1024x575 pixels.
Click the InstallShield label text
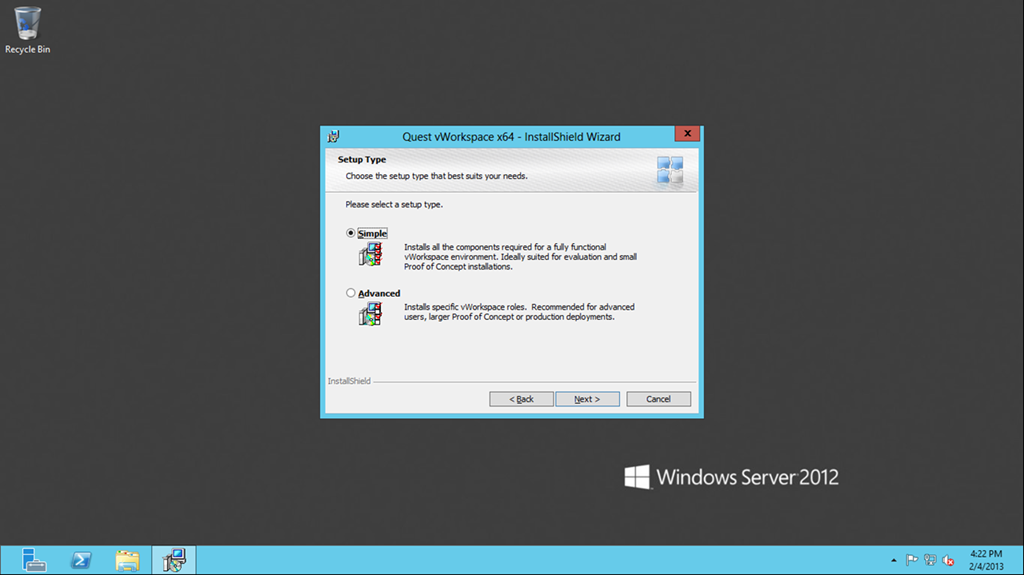(349, 381)
